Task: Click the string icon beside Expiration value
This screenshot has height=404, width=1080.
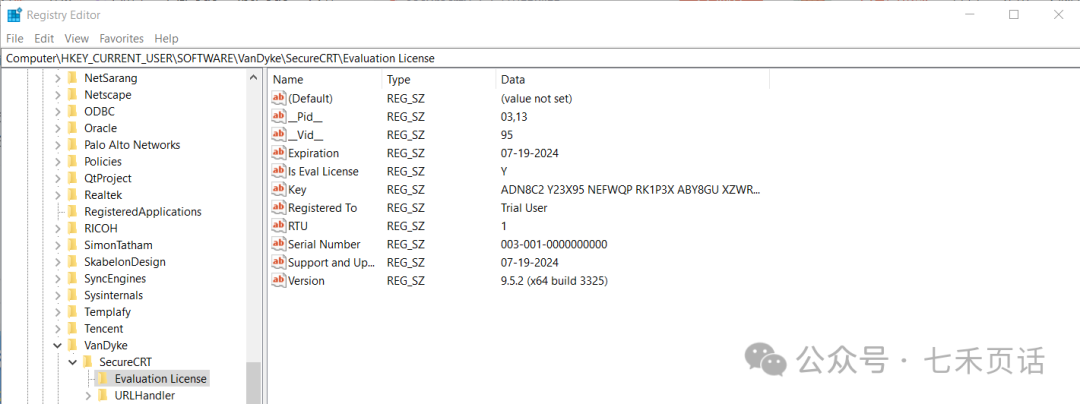Action: point(279,153)
